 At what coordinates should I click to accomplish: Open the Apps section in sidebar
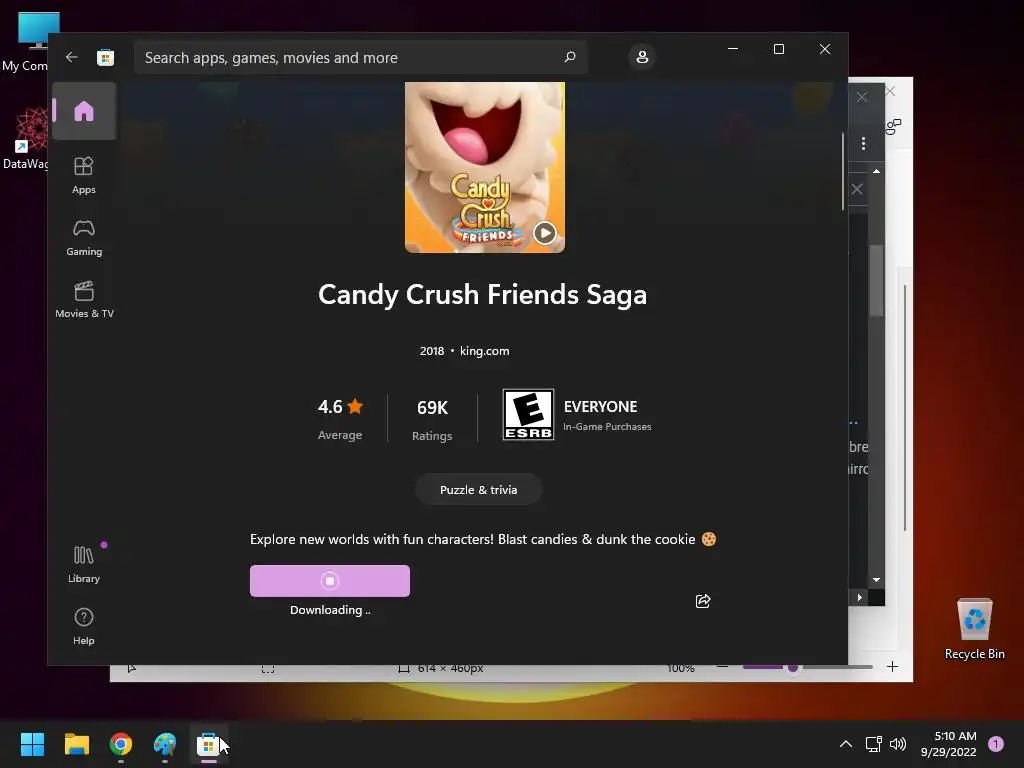pos(84,176)
